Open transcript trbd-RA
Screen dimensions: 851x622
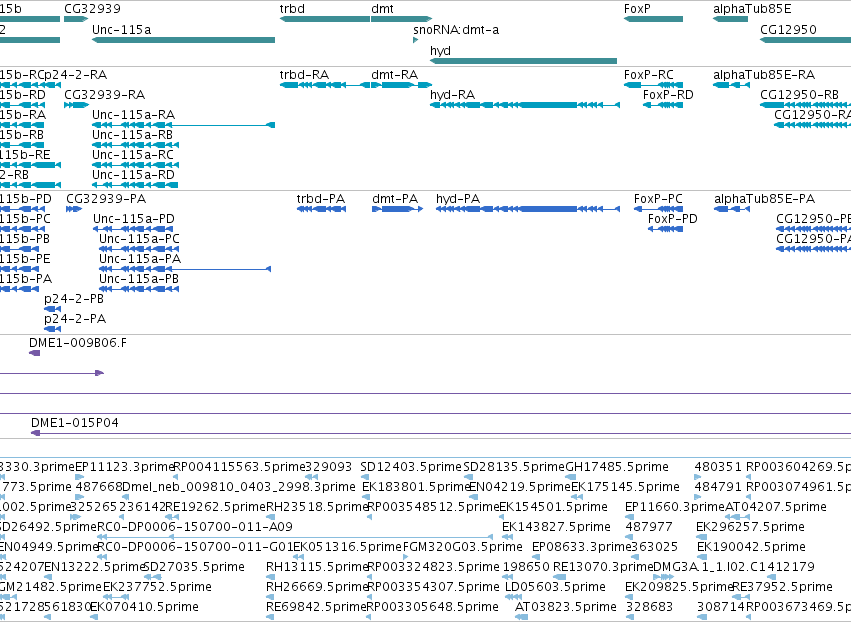pos(304,74)
